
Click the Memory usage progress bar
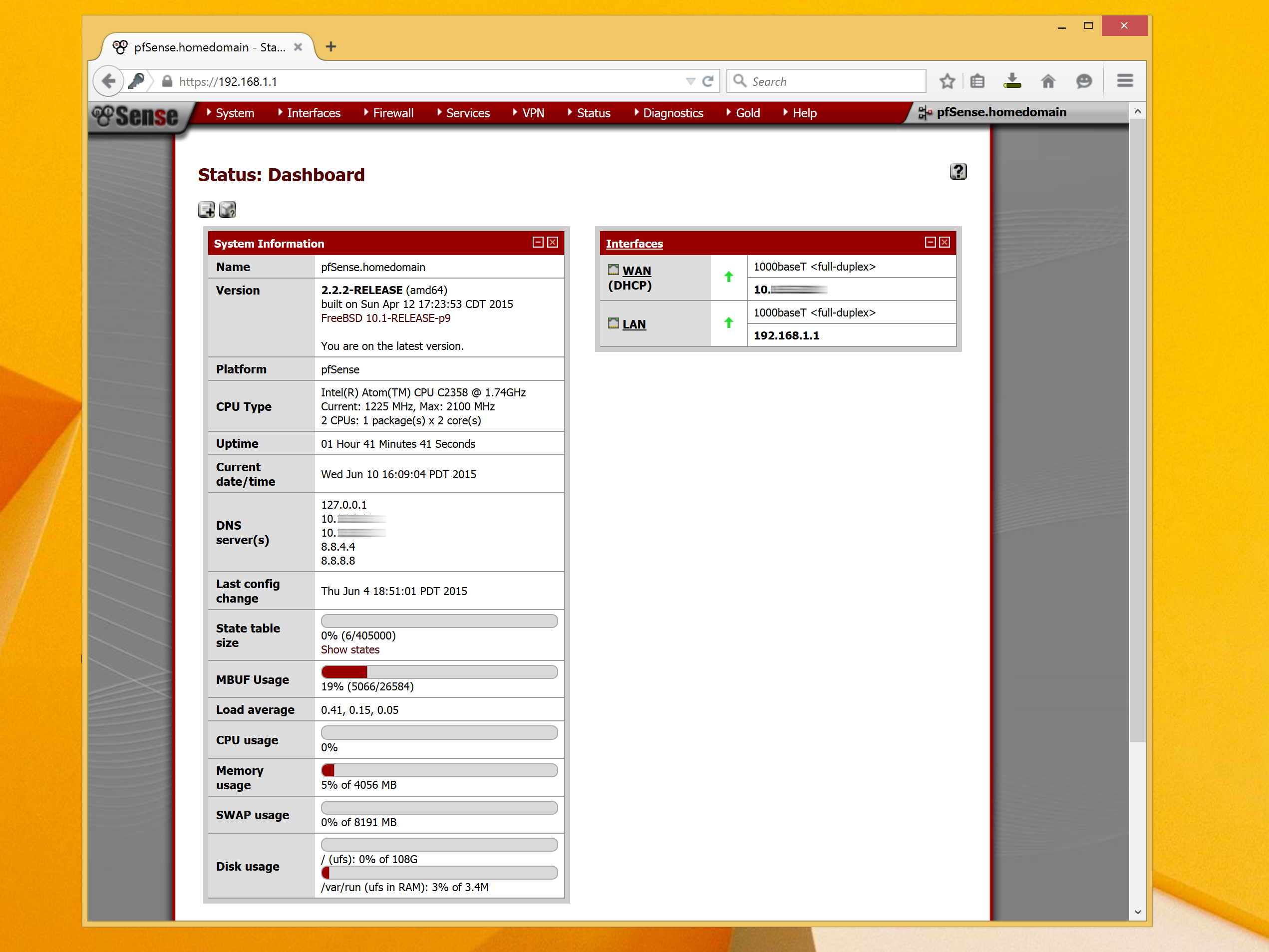tap(439, 770)
